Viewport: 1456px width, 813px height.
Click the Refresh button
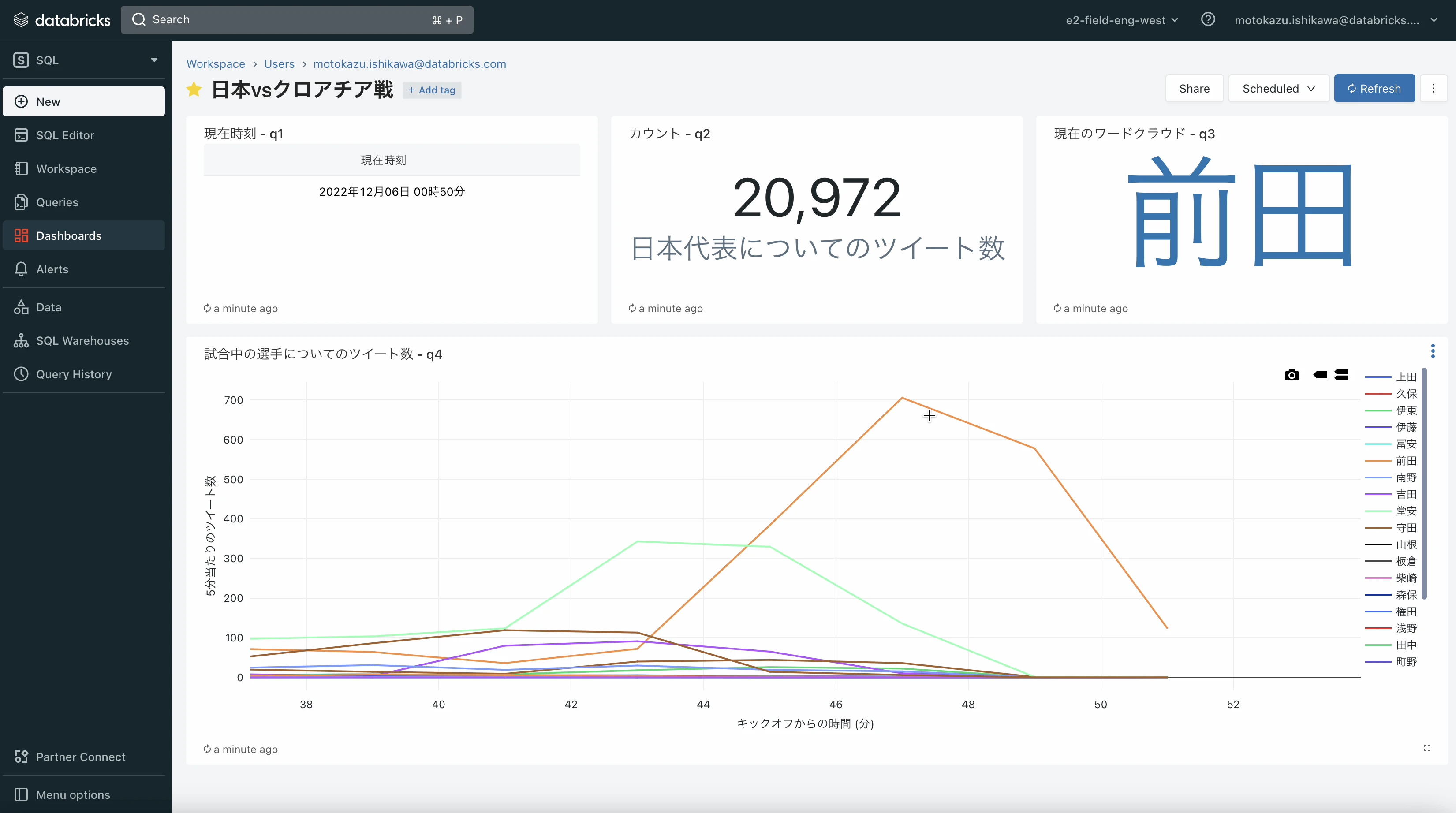(x=1374, y=88)
